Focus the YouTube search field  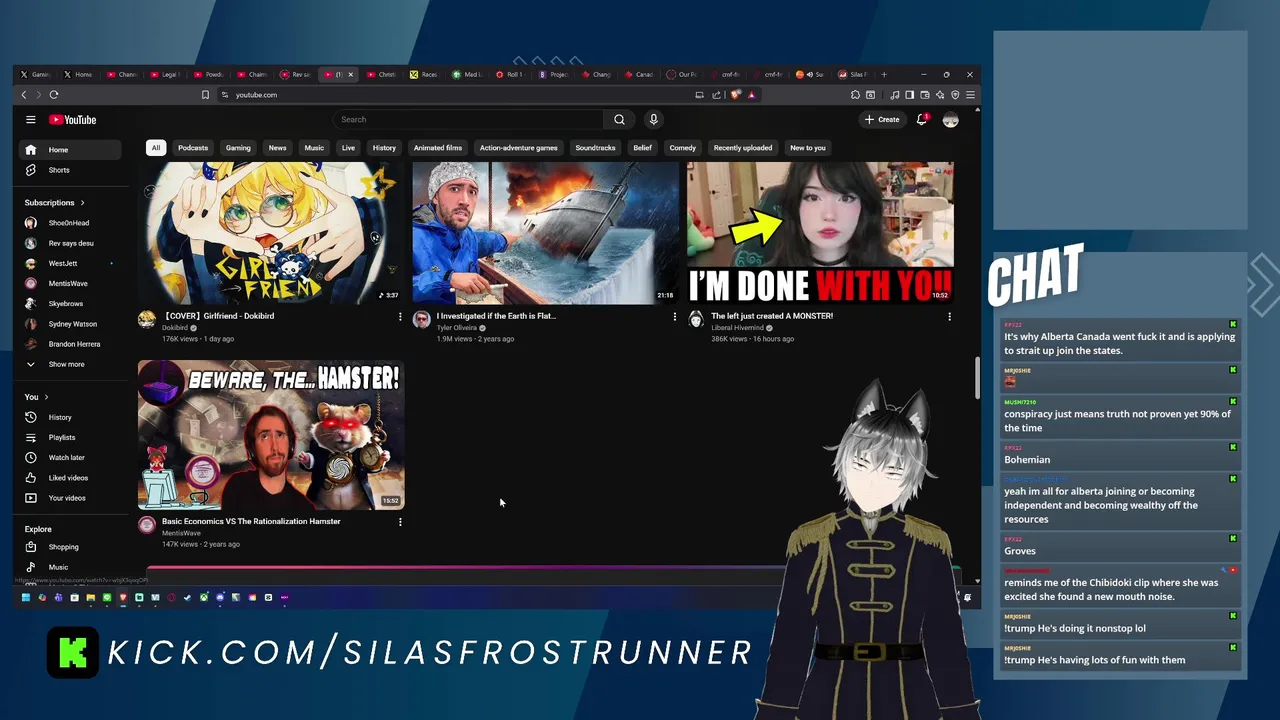(468, 120)
